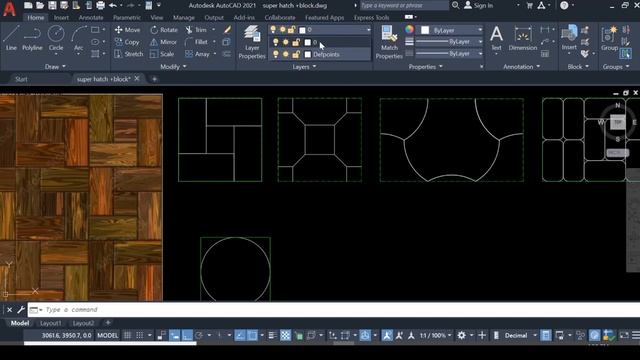Click the Group tool

tap(609, 38)
